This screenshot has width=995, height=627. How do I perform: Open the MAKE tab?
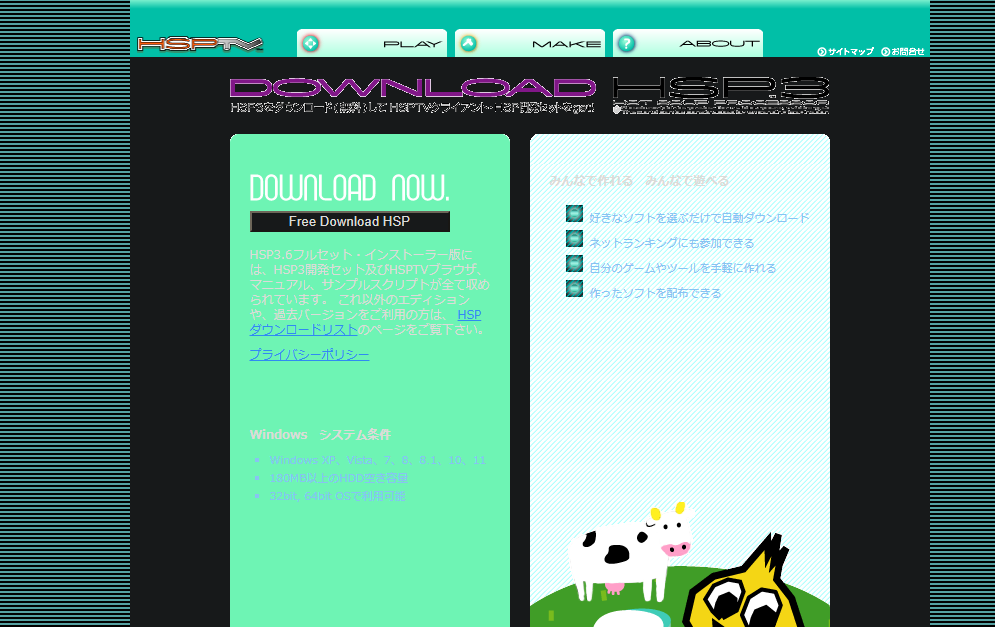pyautogui.click(x=530, y=43)
